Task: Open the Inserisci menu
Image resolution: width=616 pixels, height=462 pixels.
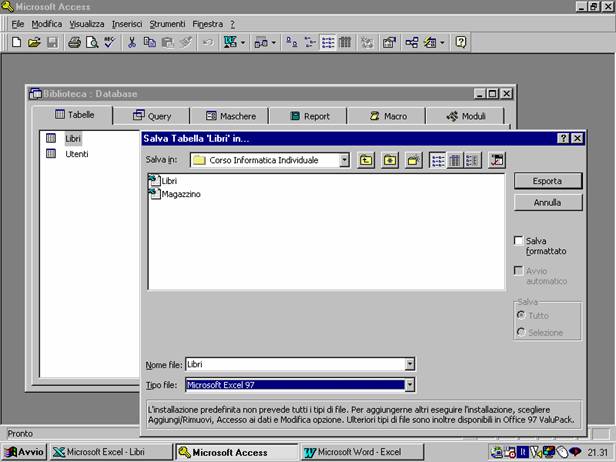Action: [x=127, y=24]
